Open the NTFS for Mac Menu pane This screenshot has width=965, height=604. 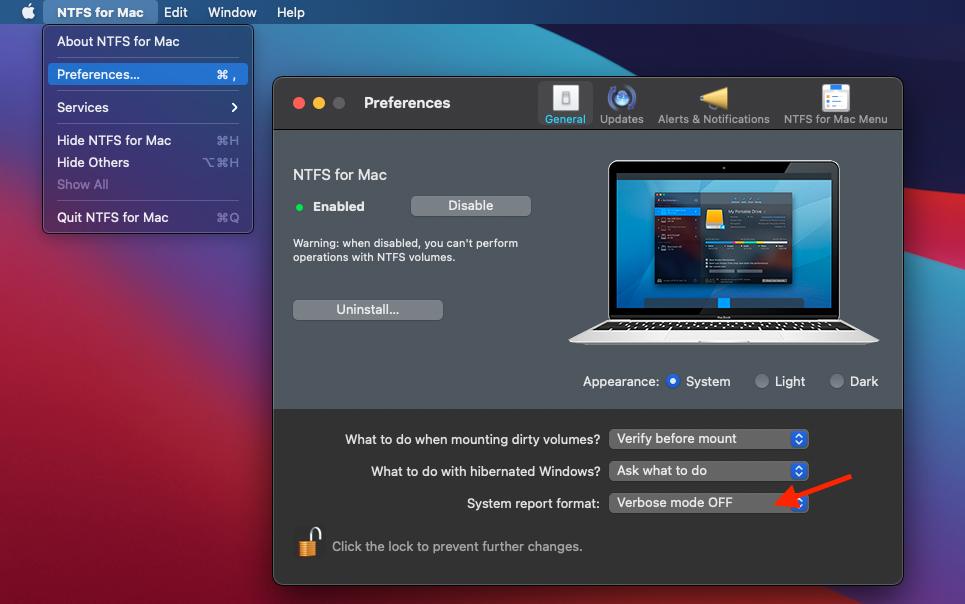835,103
